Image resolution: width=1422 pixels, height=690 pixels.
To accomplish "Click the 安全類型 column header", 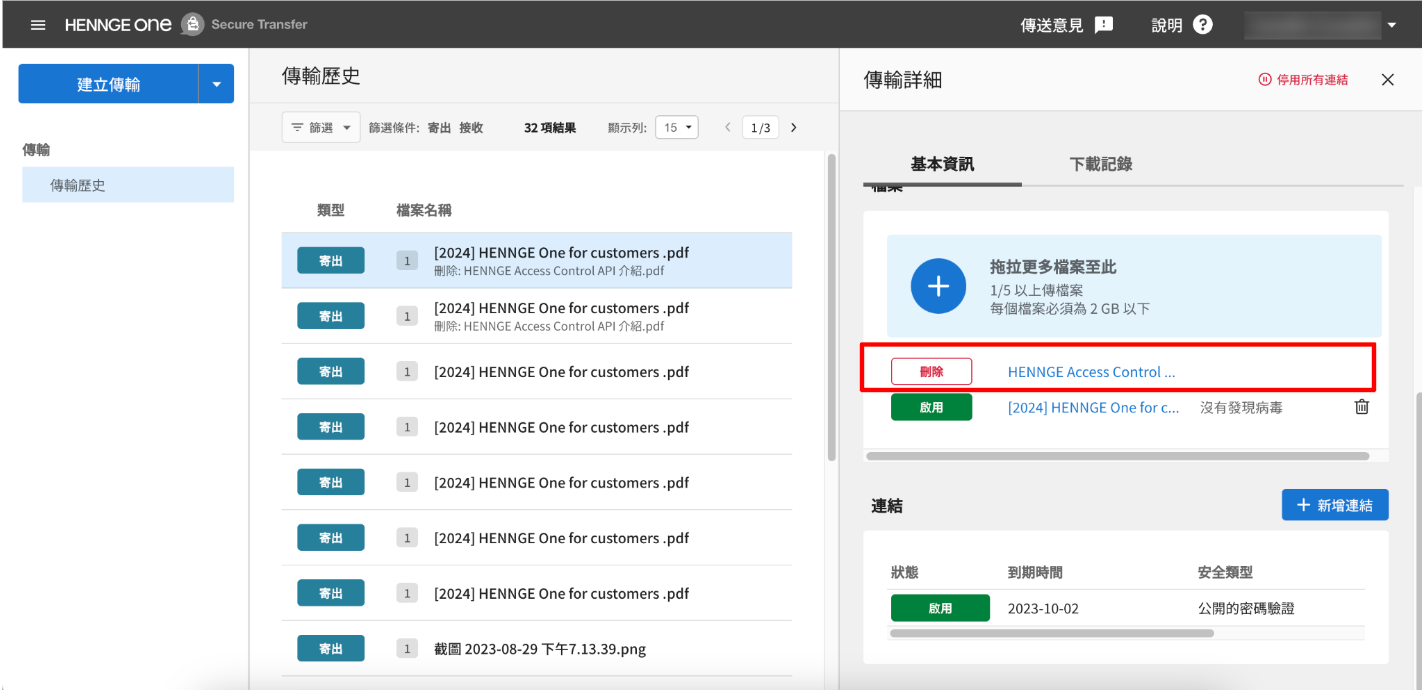I will click(x=1225, y=572).
